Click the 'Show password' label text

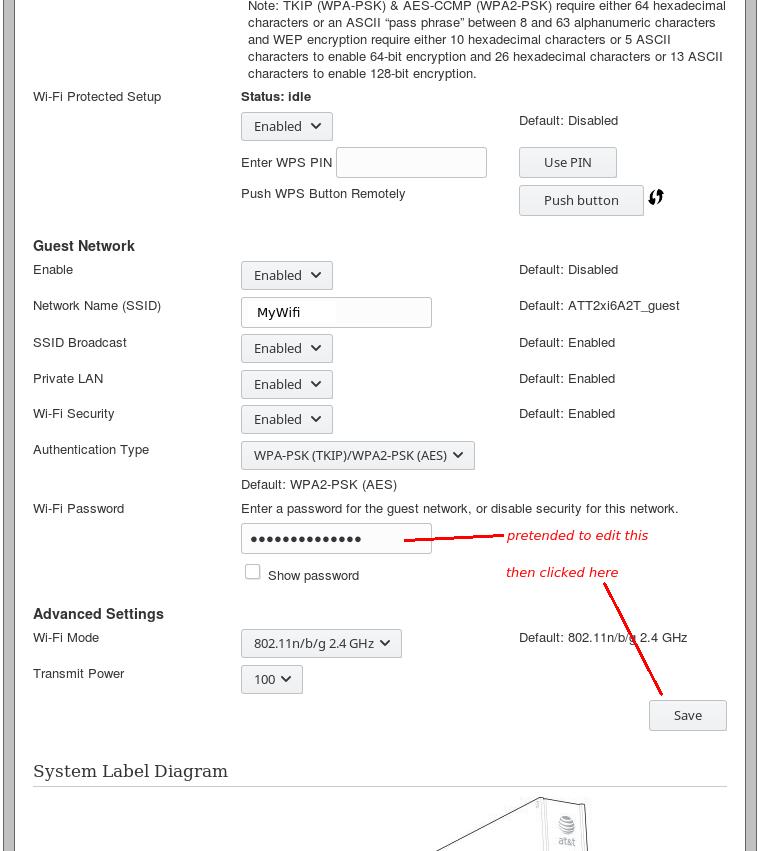(313, 576)
